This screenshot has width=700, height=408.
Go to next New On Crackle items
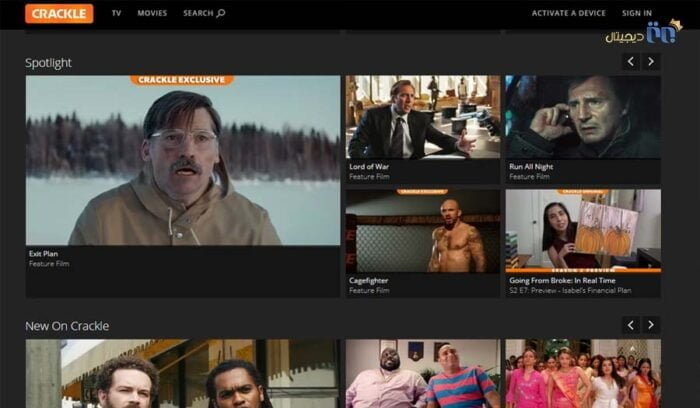click(651, 325)
